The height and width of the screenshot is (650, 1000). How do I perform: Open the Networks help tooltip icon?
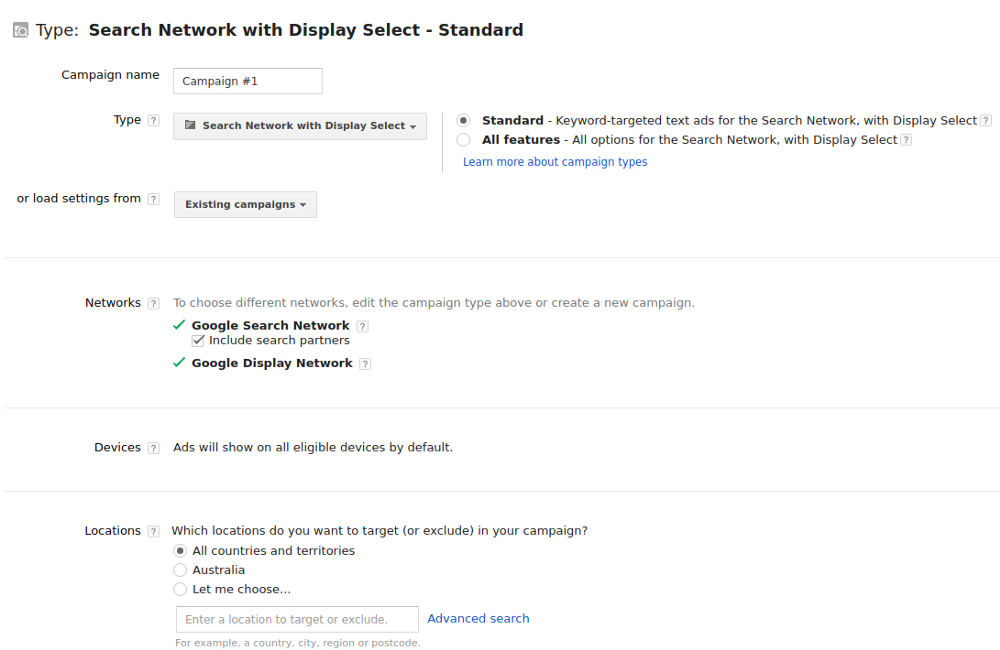(x=153, y=303)
